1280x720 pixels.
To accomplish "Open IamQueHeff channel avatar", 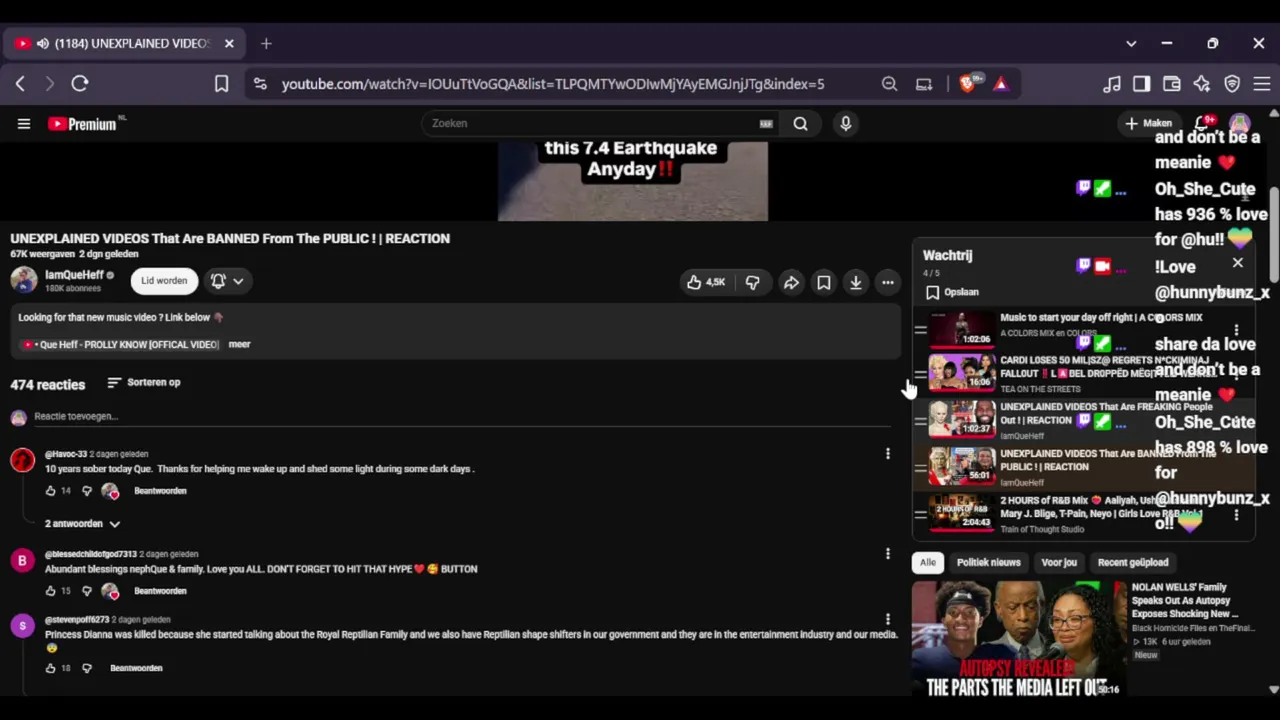I will pyautogui.click(x=23, y=280).
